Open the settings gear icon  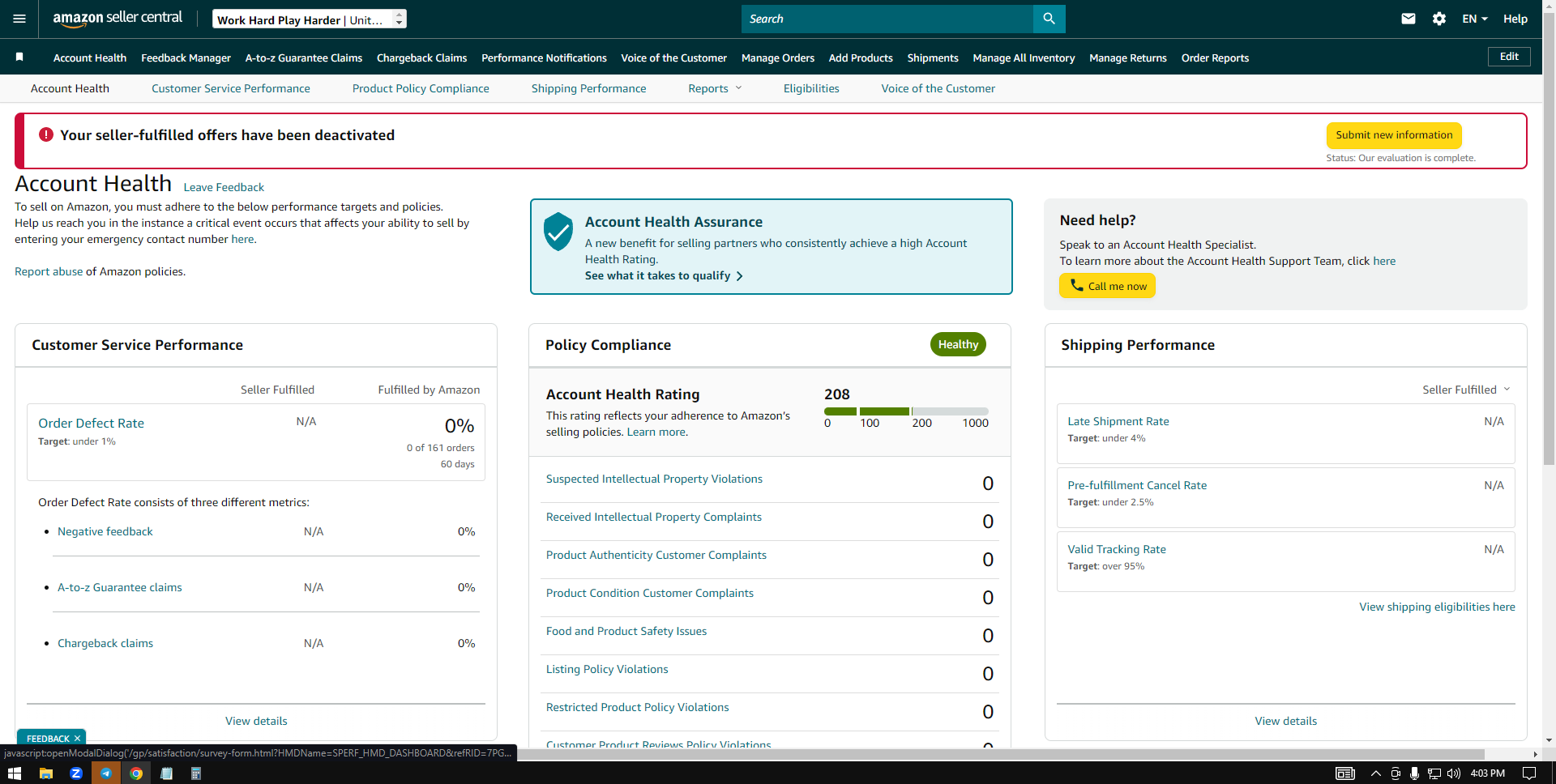pyautogui.click(x=1439, y=19)
